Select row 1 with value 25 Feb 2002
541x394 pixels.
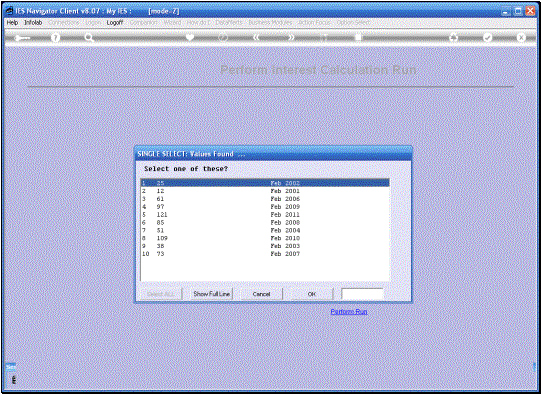click(x=265, y=183)
